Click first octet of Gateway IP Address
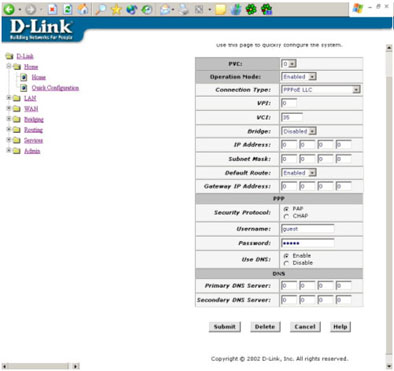Screen dimensions: 394x371 tap(289, 186)
